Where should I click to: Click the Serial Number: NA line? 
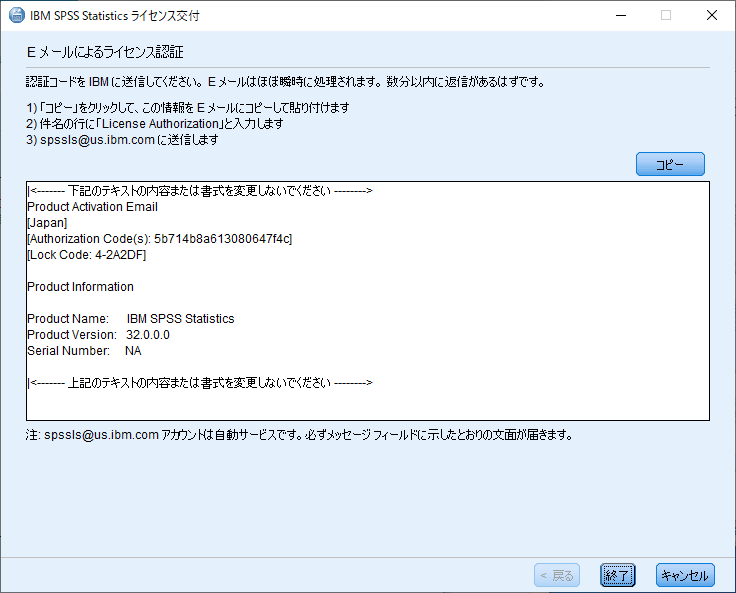[84, 351]
